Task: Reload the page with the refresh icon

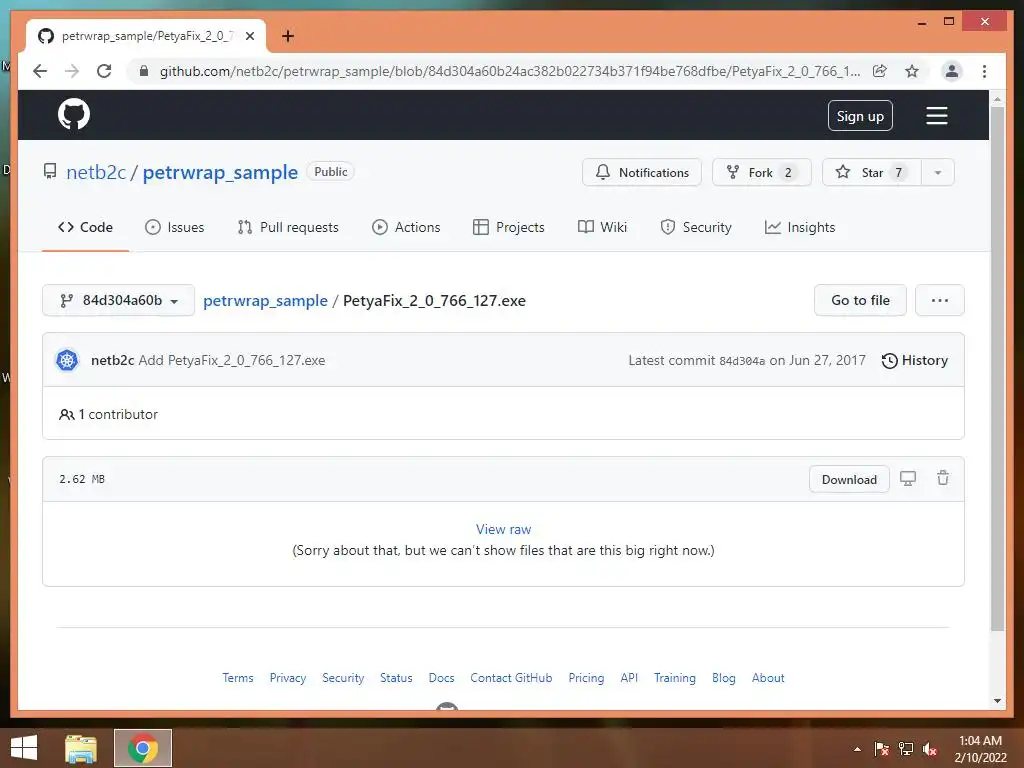Action: pyautogui.click(x=104, y=71)
